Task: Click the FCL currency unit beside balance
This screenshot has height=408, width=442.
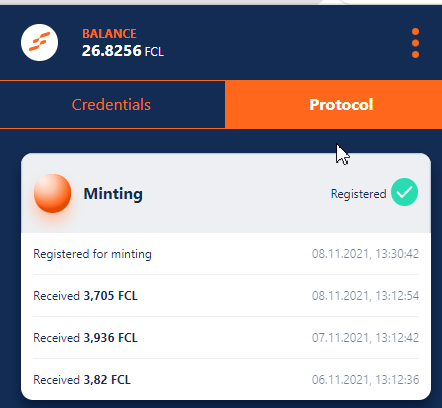Action: point(154,52)
